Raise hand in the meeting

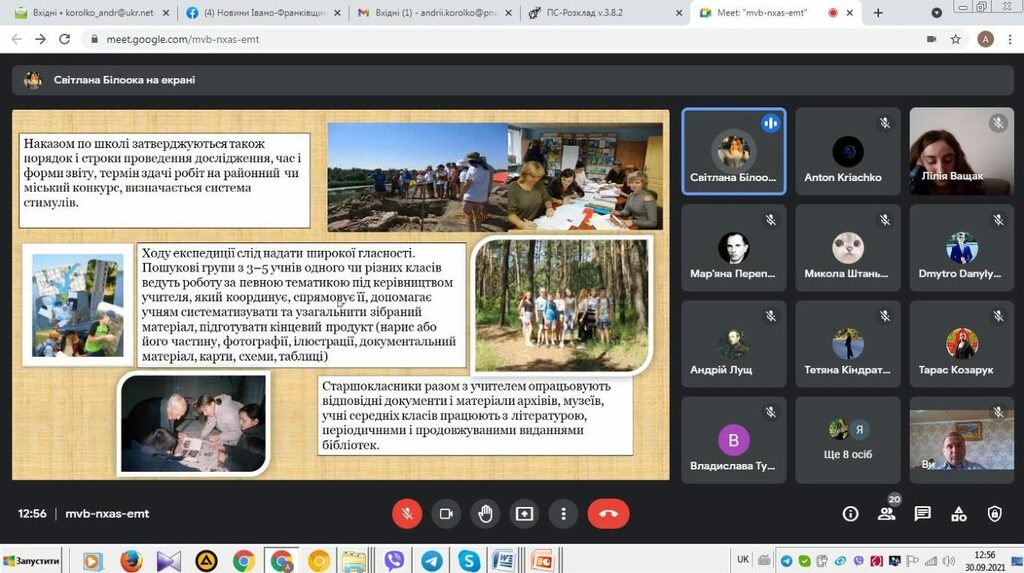pos(485,514)
